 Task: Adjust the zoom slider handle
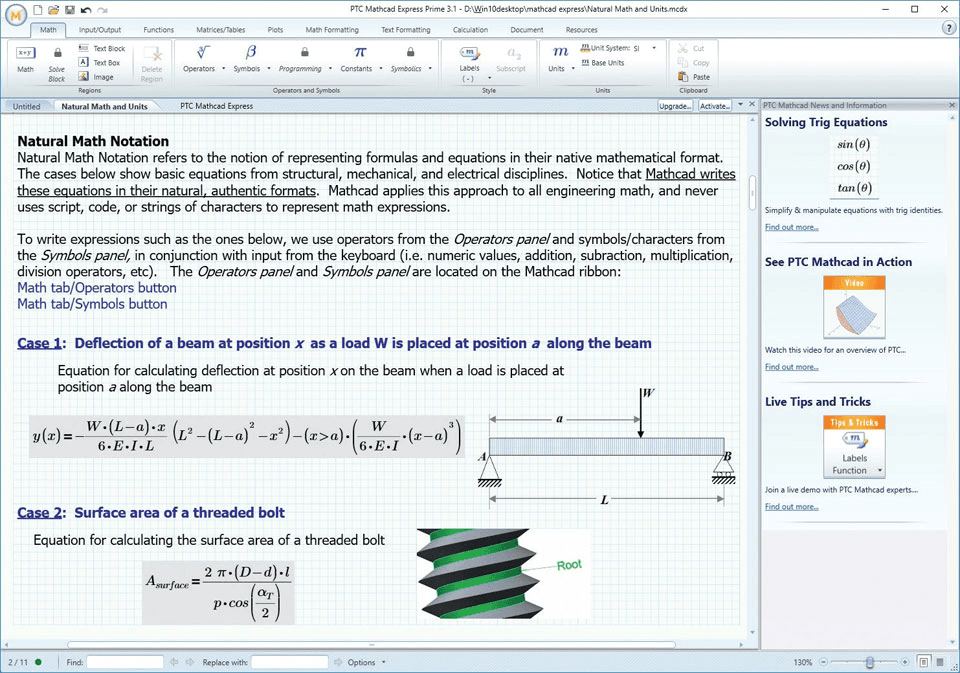(869, 662)
